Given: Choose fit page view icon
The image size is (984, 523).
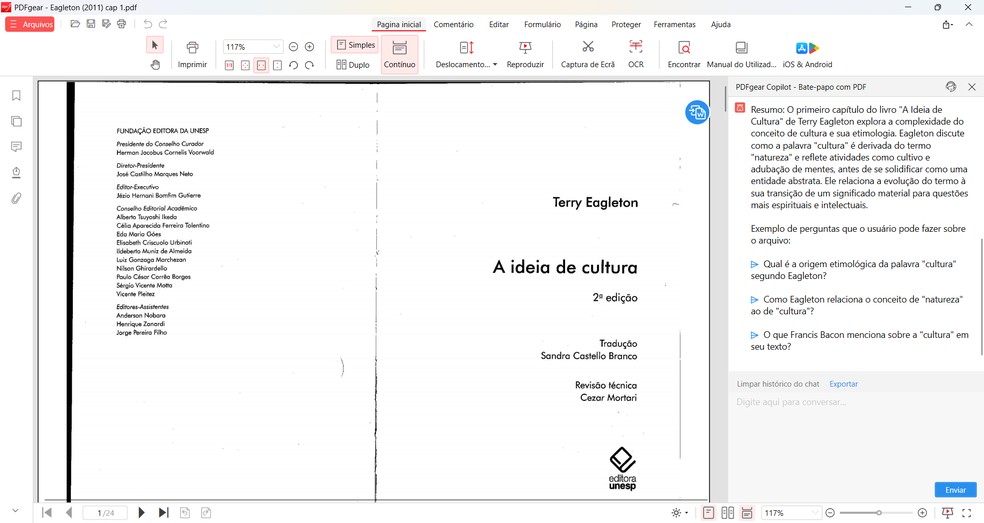Looking at the screenshot, I should coord(245,65).
